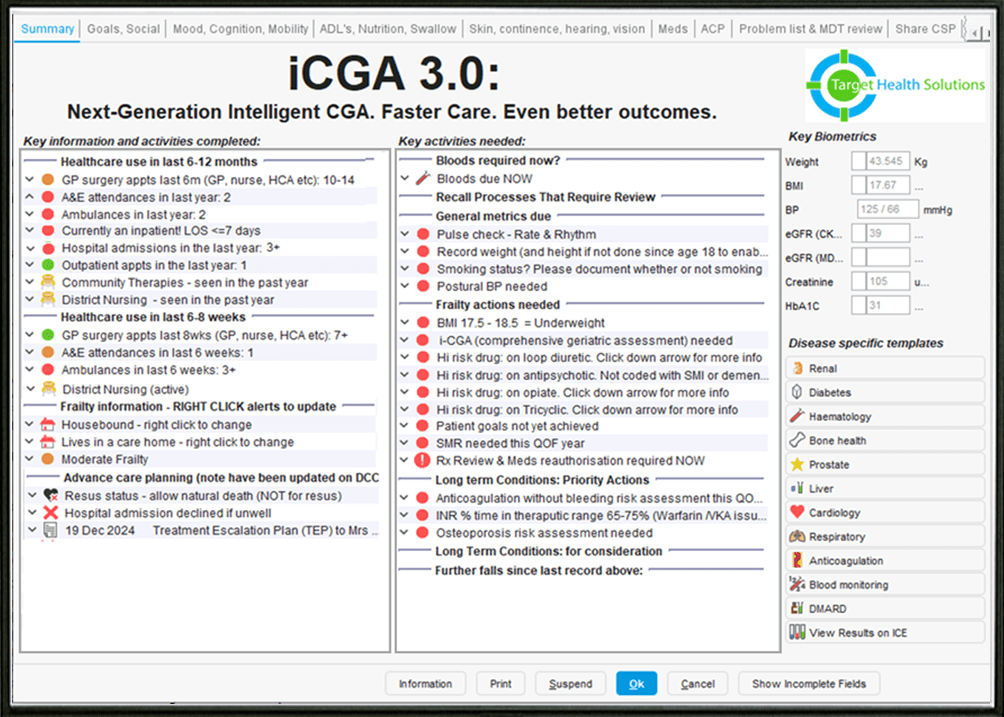Screen dimensions: 1004x717
Task: Click the Rx Review exclamation alert icon
Action: [x=422, y=461]
